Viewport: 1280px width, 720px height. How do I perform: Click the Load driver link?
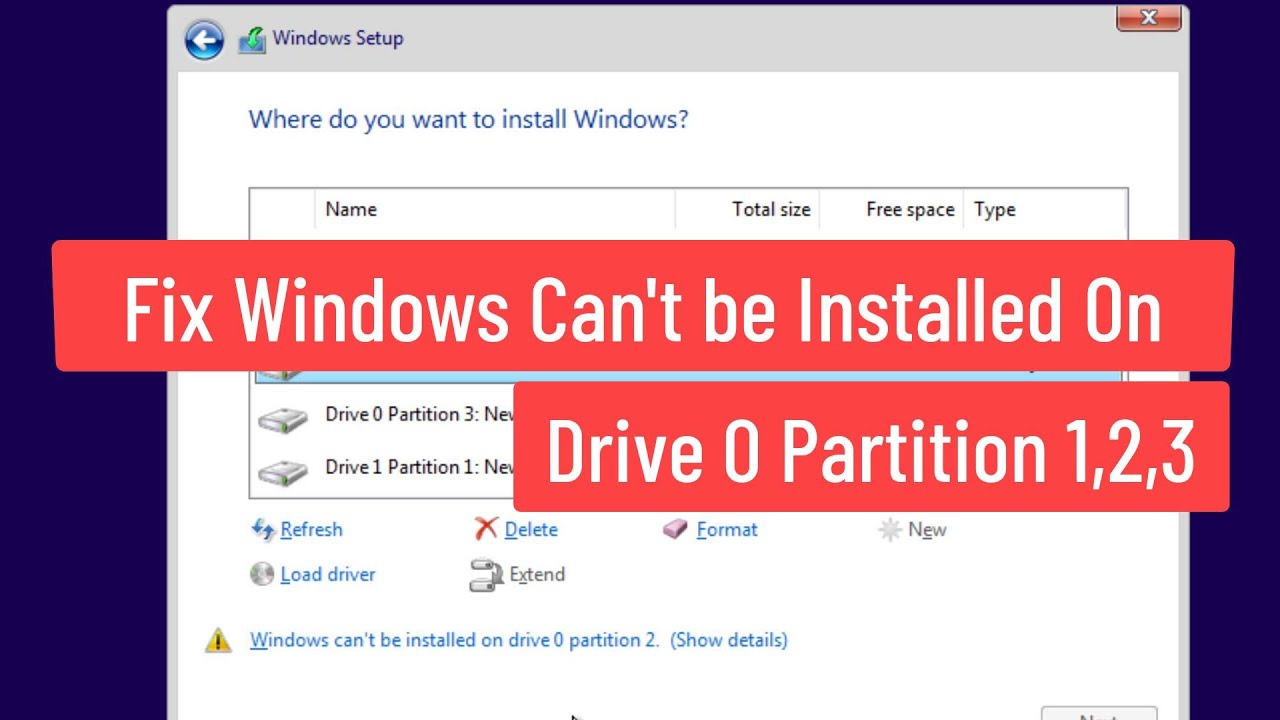[328, 574]
